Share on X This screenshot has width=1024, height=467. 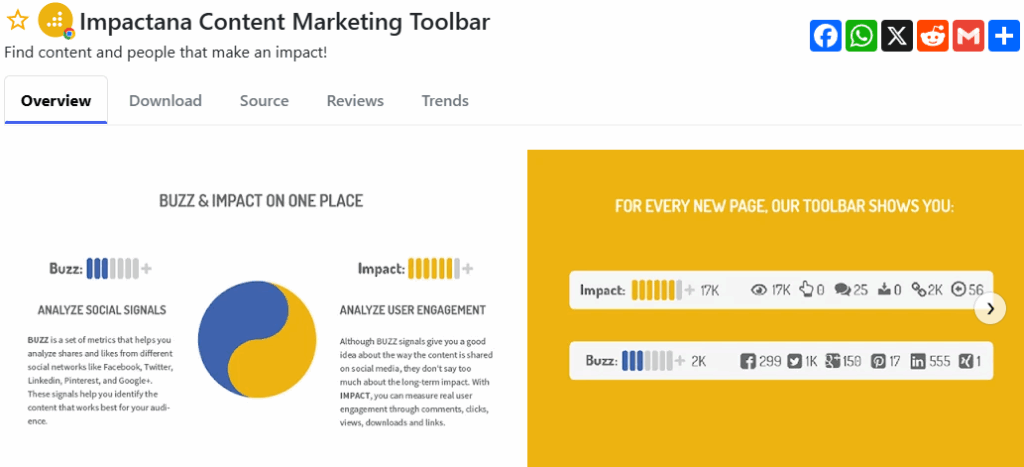point(897,35)
